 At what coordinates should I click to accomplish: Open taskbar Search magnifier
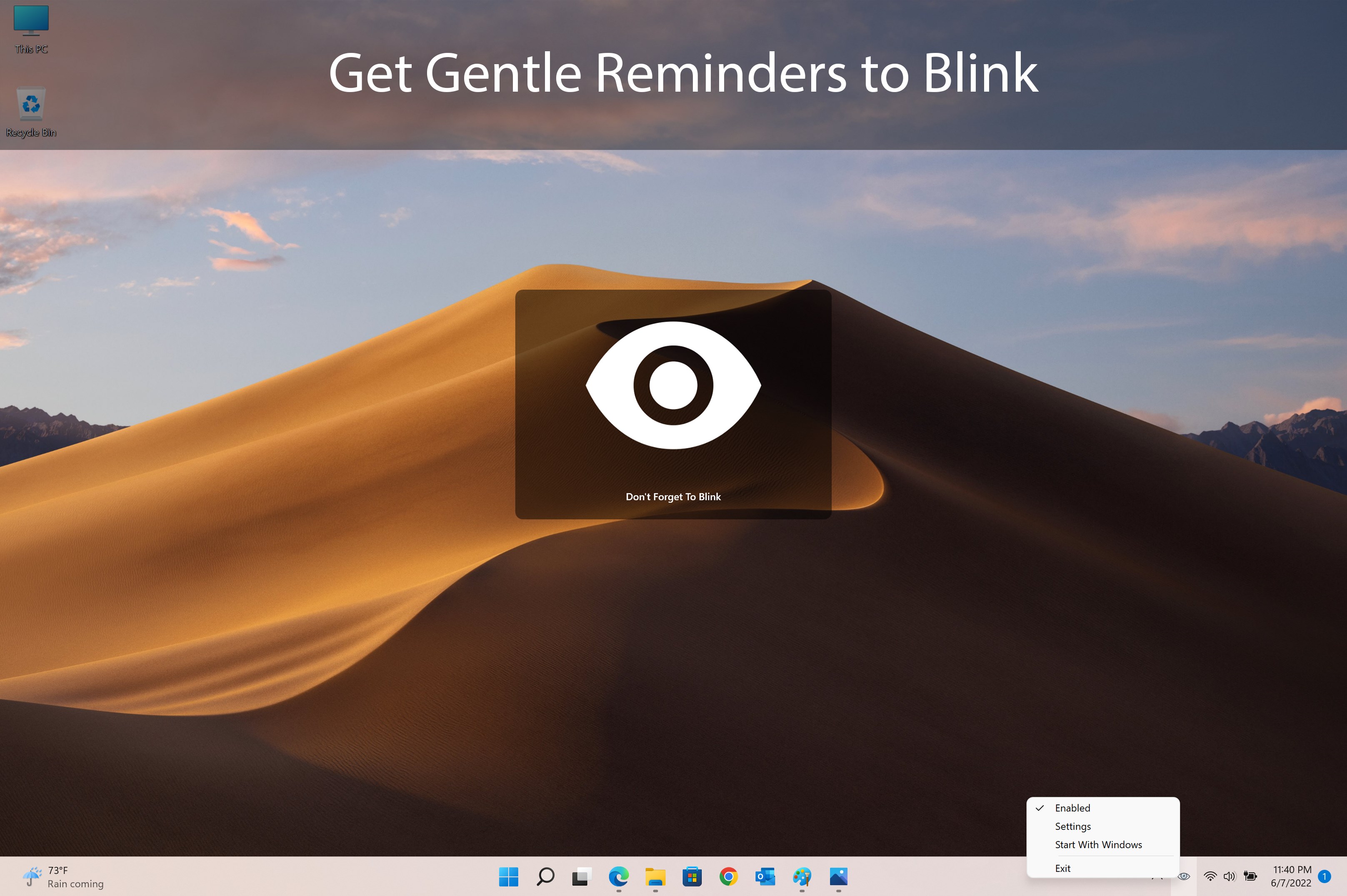545,876
